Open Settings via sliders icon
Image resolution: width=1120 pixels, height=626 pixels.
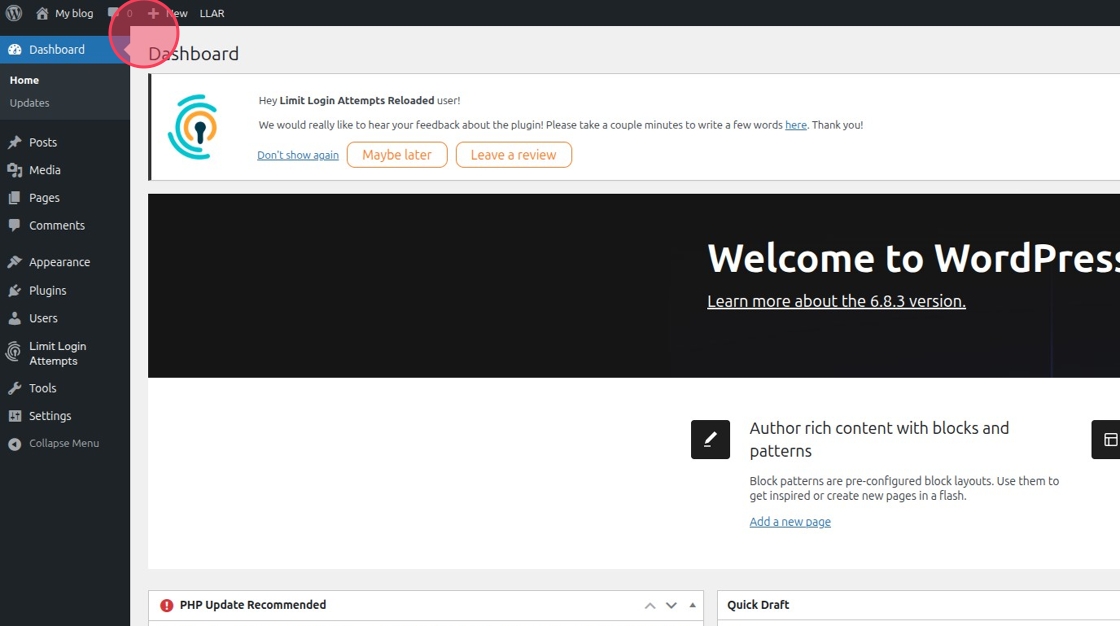coord(14,416)
